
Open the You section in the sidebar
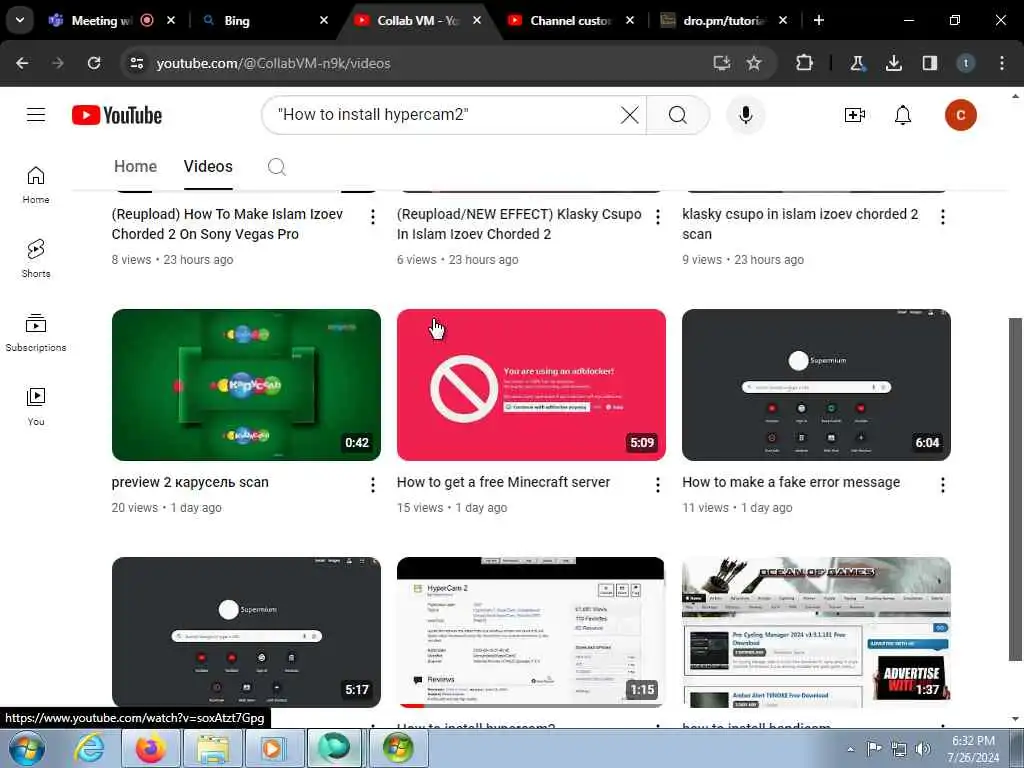[x=36, y=406]
